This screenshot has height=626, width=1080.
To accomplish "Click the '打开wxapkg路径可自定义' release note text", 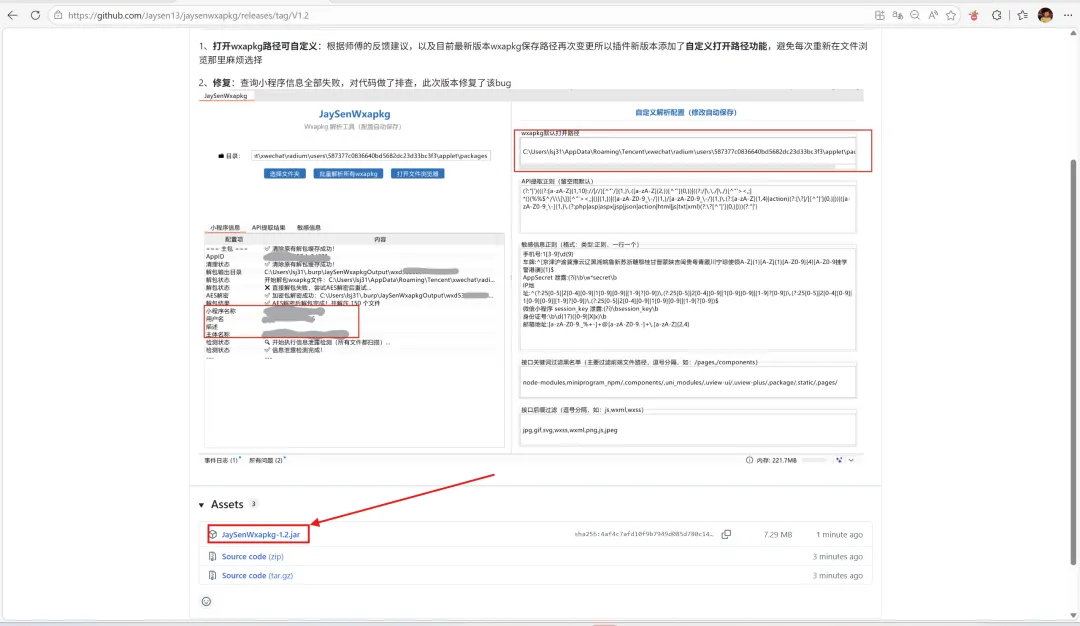I will (264, 46).
